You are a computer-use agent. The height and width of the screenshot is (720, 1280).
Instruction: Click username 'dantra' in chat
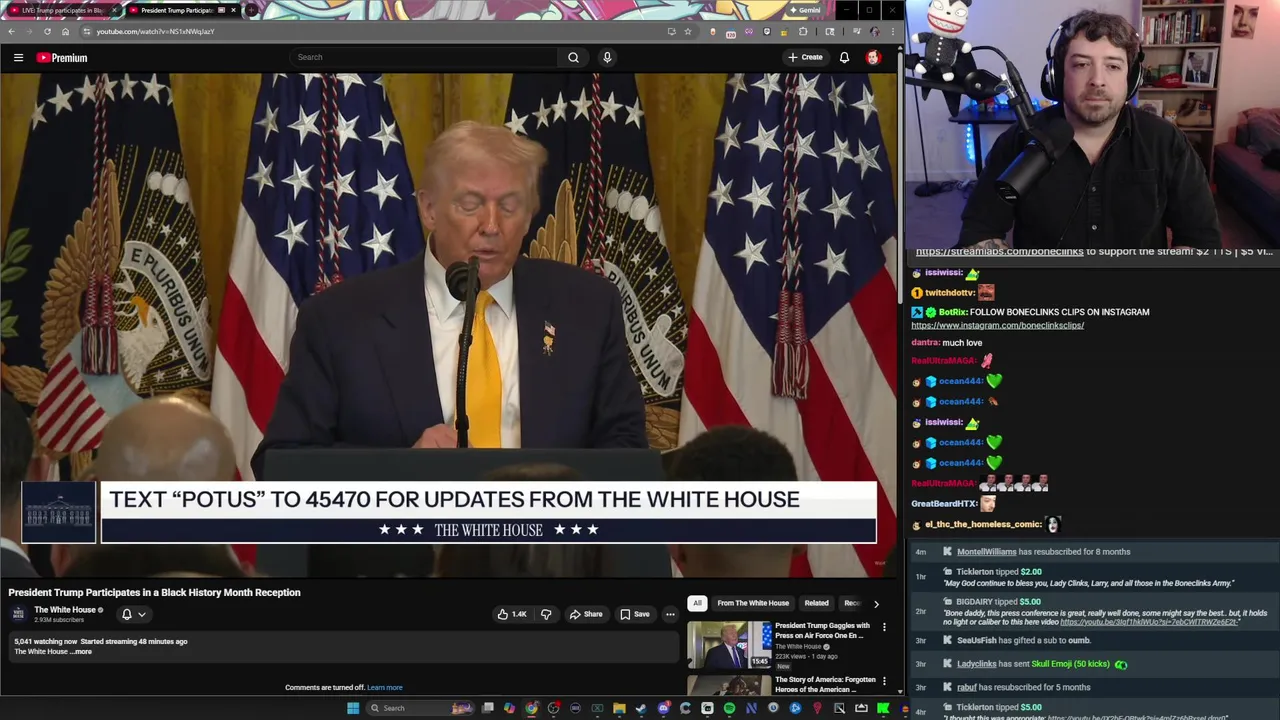tap(925, 342)
